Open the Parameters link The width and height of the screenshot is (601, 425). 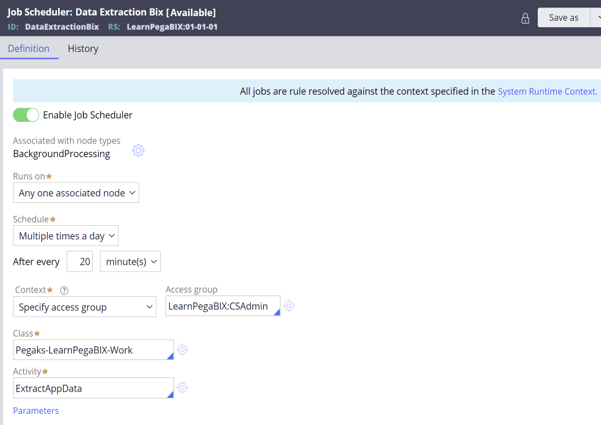[36, 411]
